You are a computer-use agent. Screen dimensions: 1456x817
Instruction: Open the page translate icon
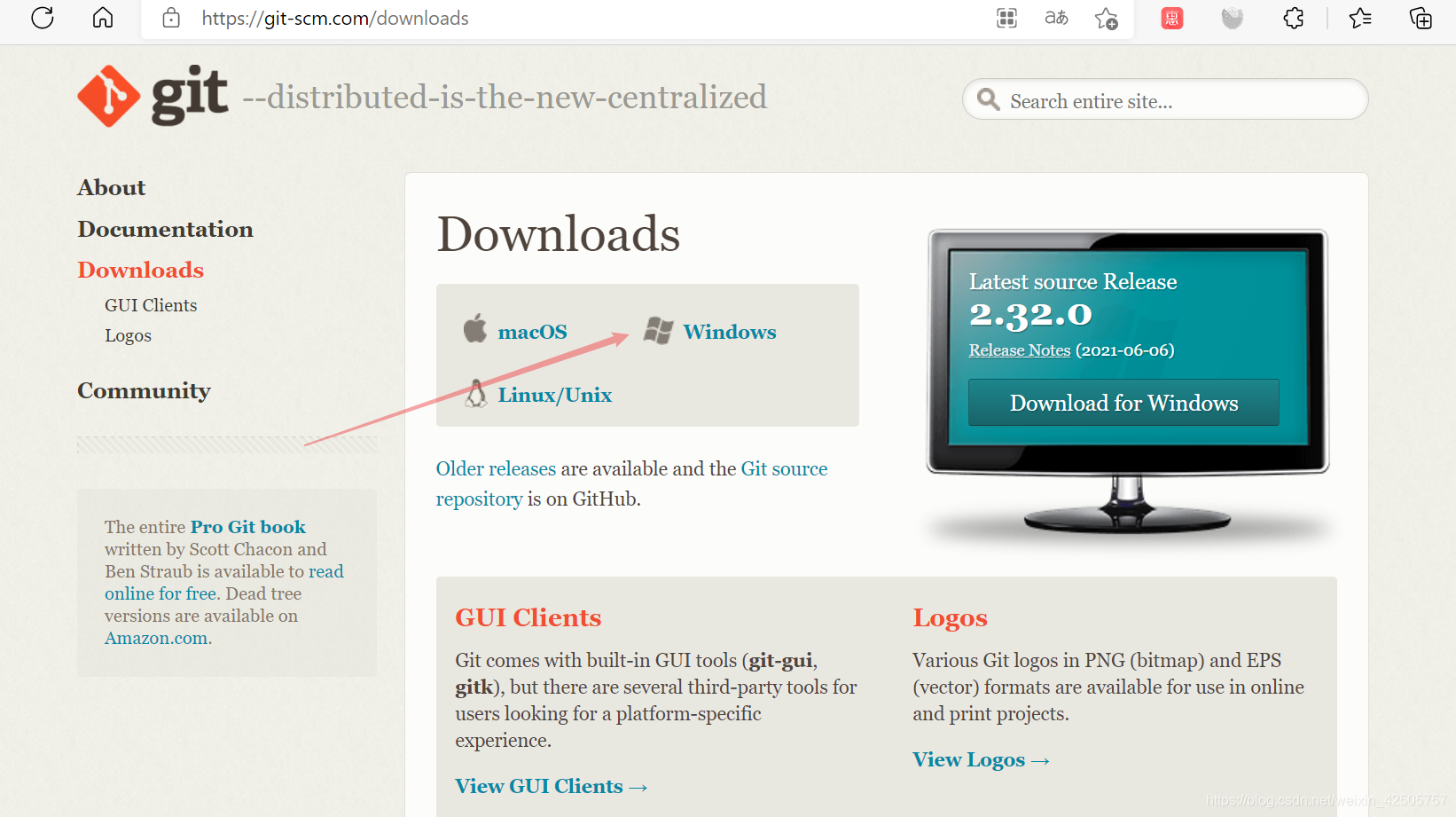click(x=1056, y=18)
